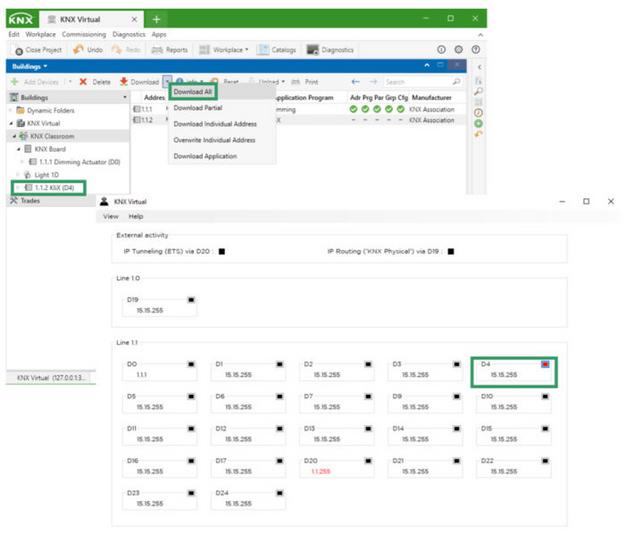Viewport: 625px width, 534px height.
Task: Toggle the D0 device programming button
Action: click(191, 364)
